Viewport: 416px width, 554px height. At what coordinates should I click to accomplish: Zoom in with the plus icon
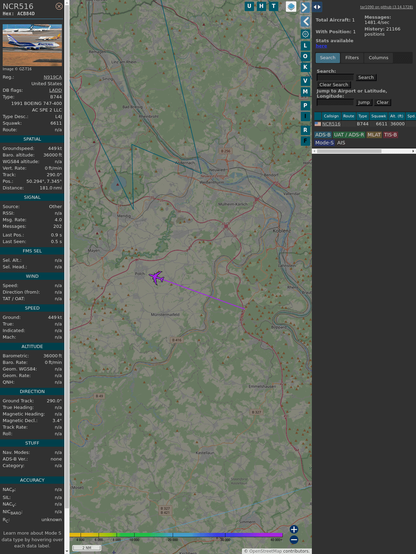pos(294,529)
